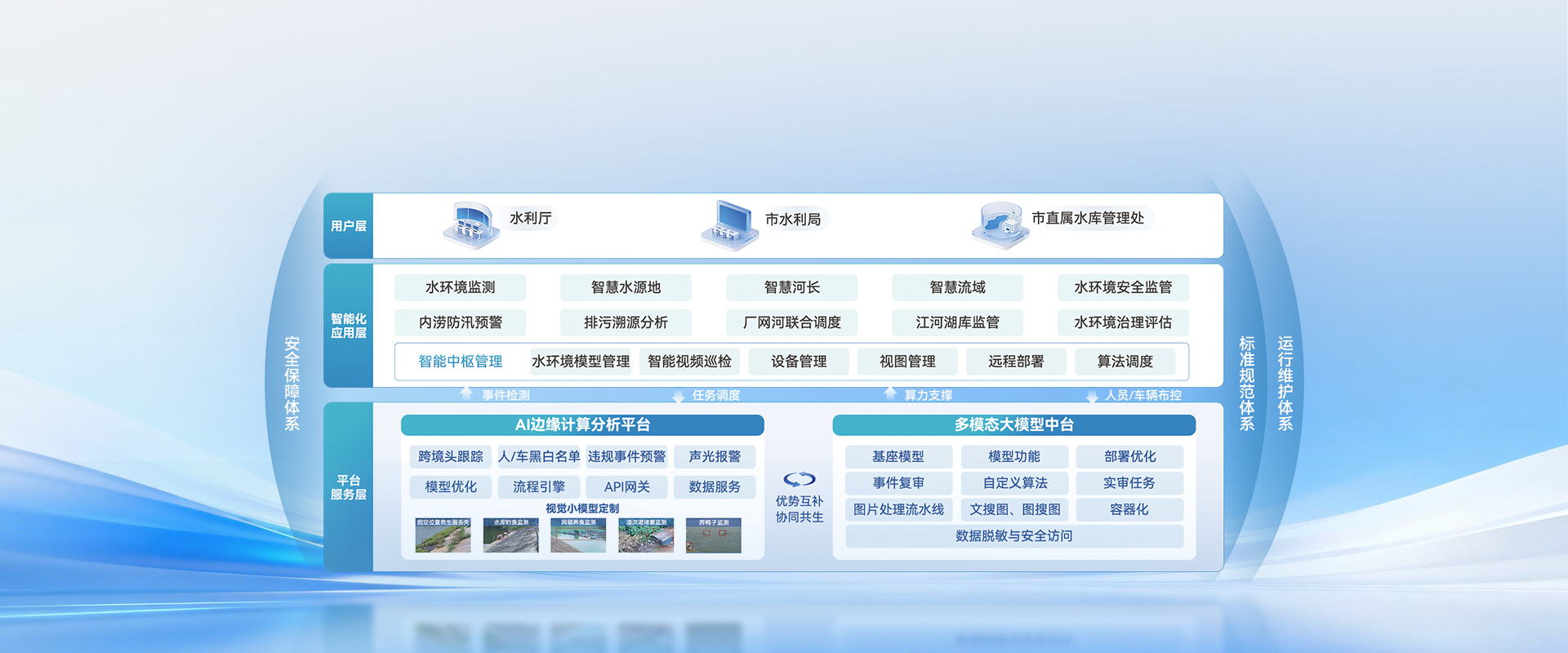Switch to the 智能视频巡检 tab
This screenshot has width=1568, height=653.
click(x=689, y=362)
